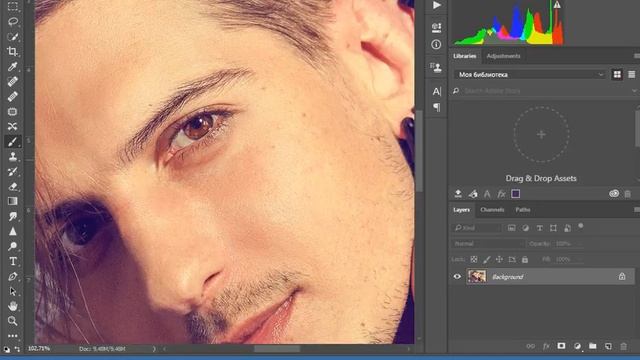Select the Lasso tool

tap(13, 21)
